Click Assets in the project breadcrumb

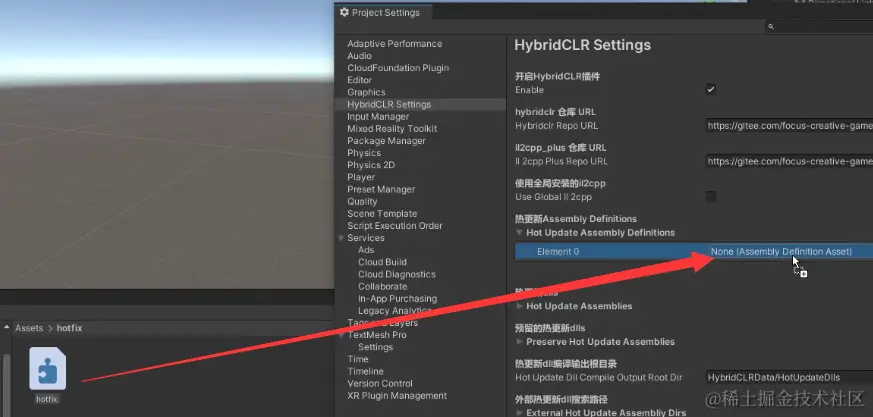(x=29, y=328)
